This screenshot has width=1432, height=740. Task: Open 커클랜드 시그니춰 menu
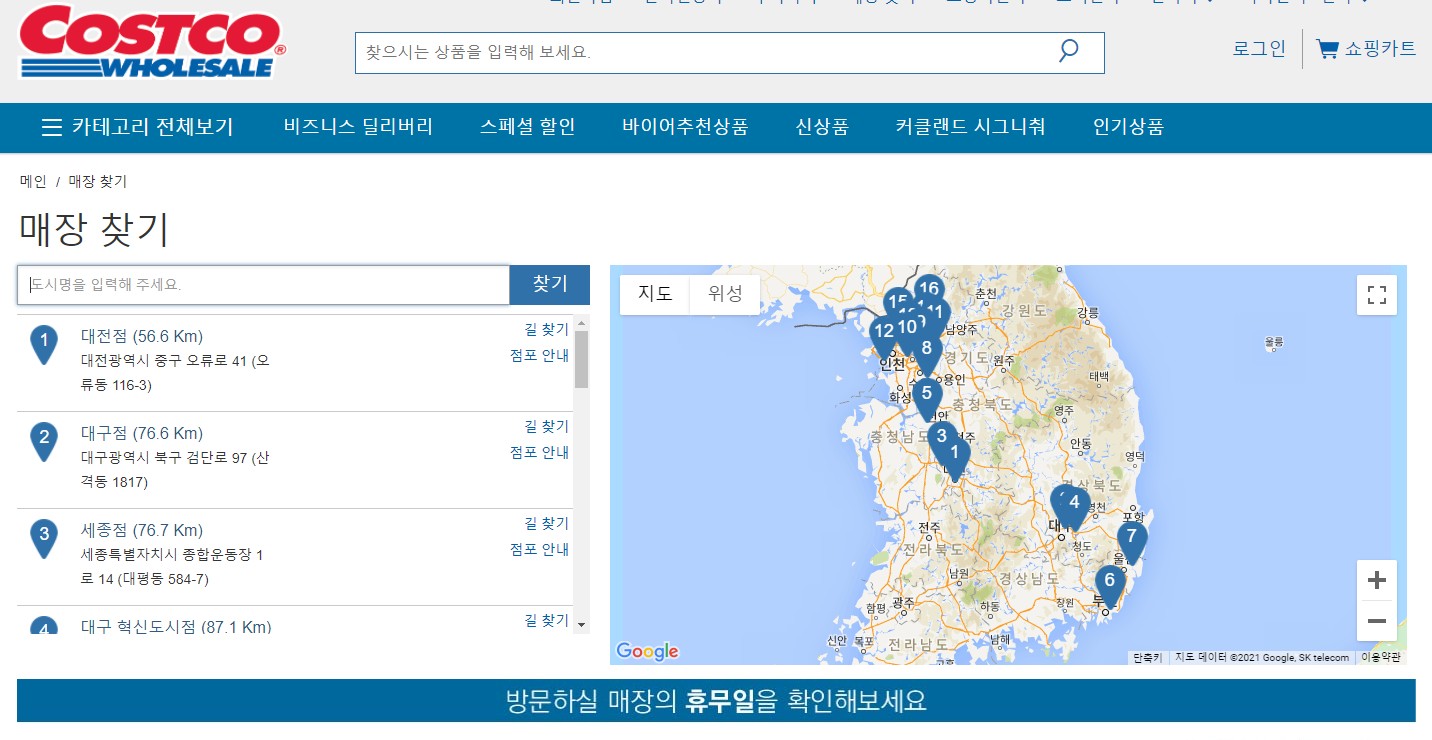pos(970,127)
